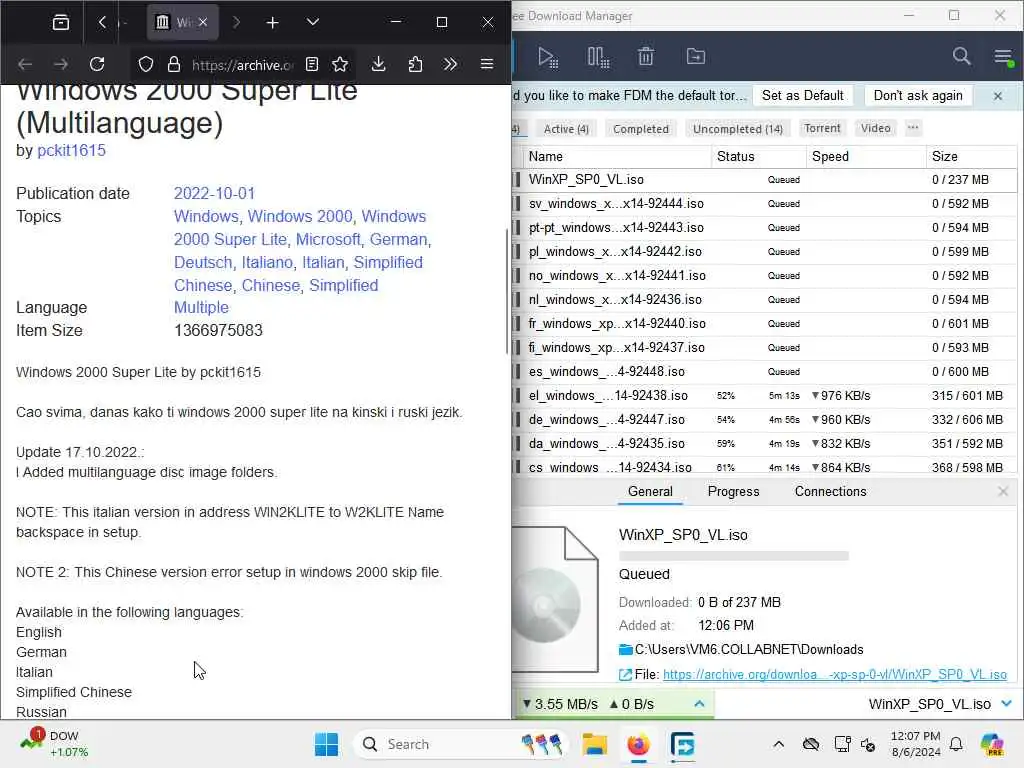
Task: Dismiss default torrent client banner
Action: 998,96
